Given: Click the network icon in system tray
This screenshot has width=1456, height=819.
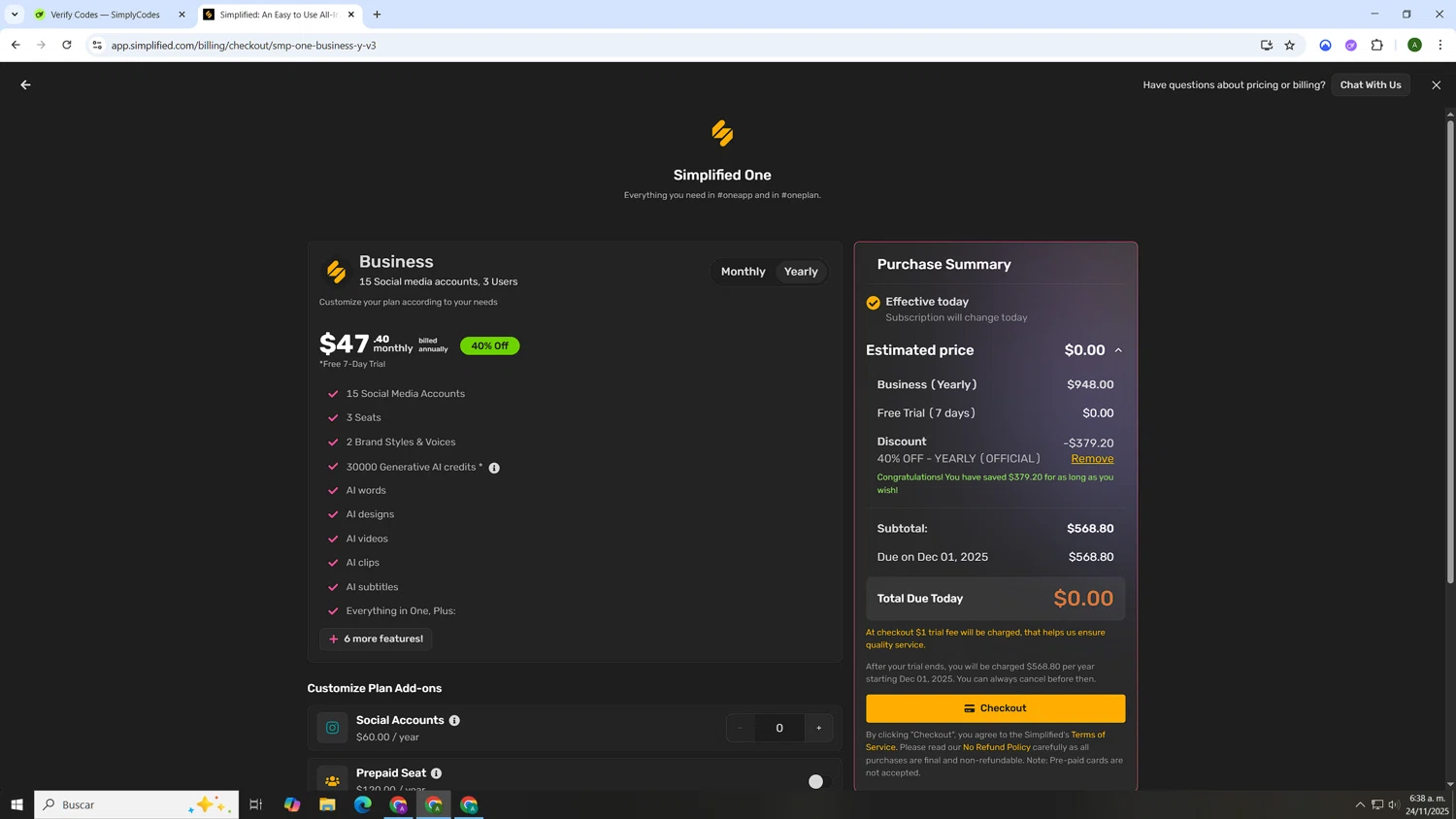Looking at the screenshot, I should click(x=1376, y=804).
